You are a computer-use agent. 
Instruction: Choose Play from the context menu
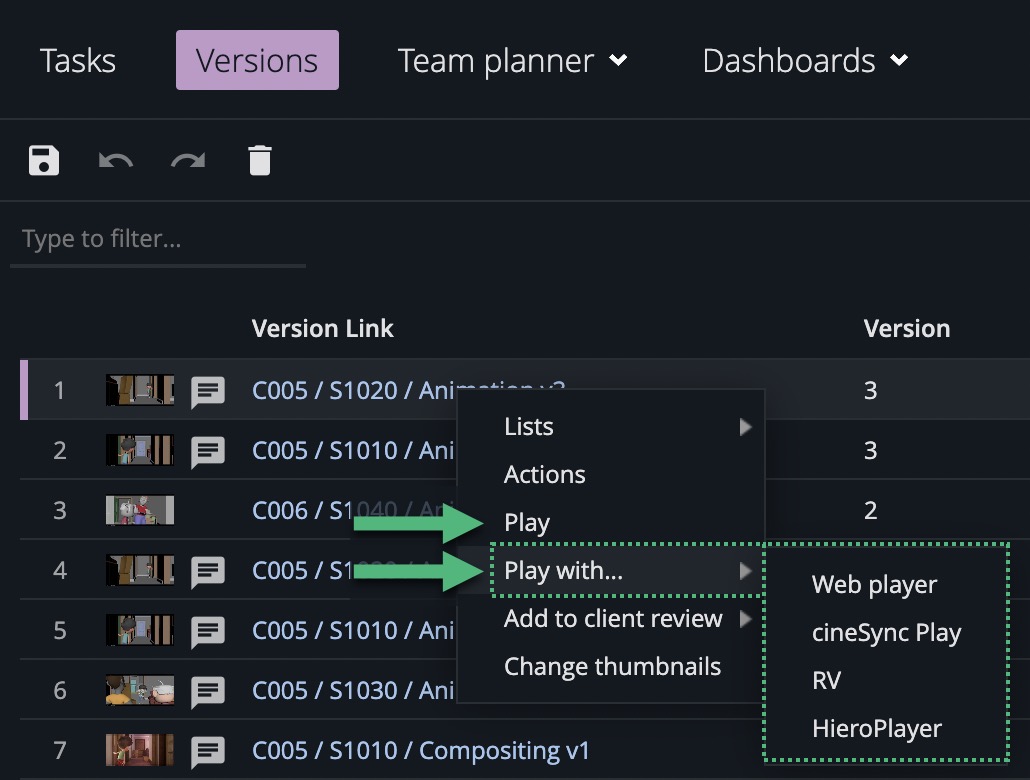527,522
